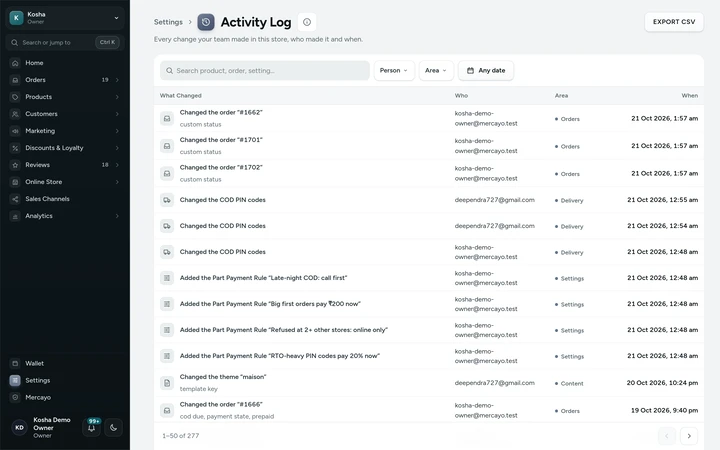The width and height of the screenshot is (720, 450).
Task: Open Wallet from sidebar
Action: pos(64,363)
